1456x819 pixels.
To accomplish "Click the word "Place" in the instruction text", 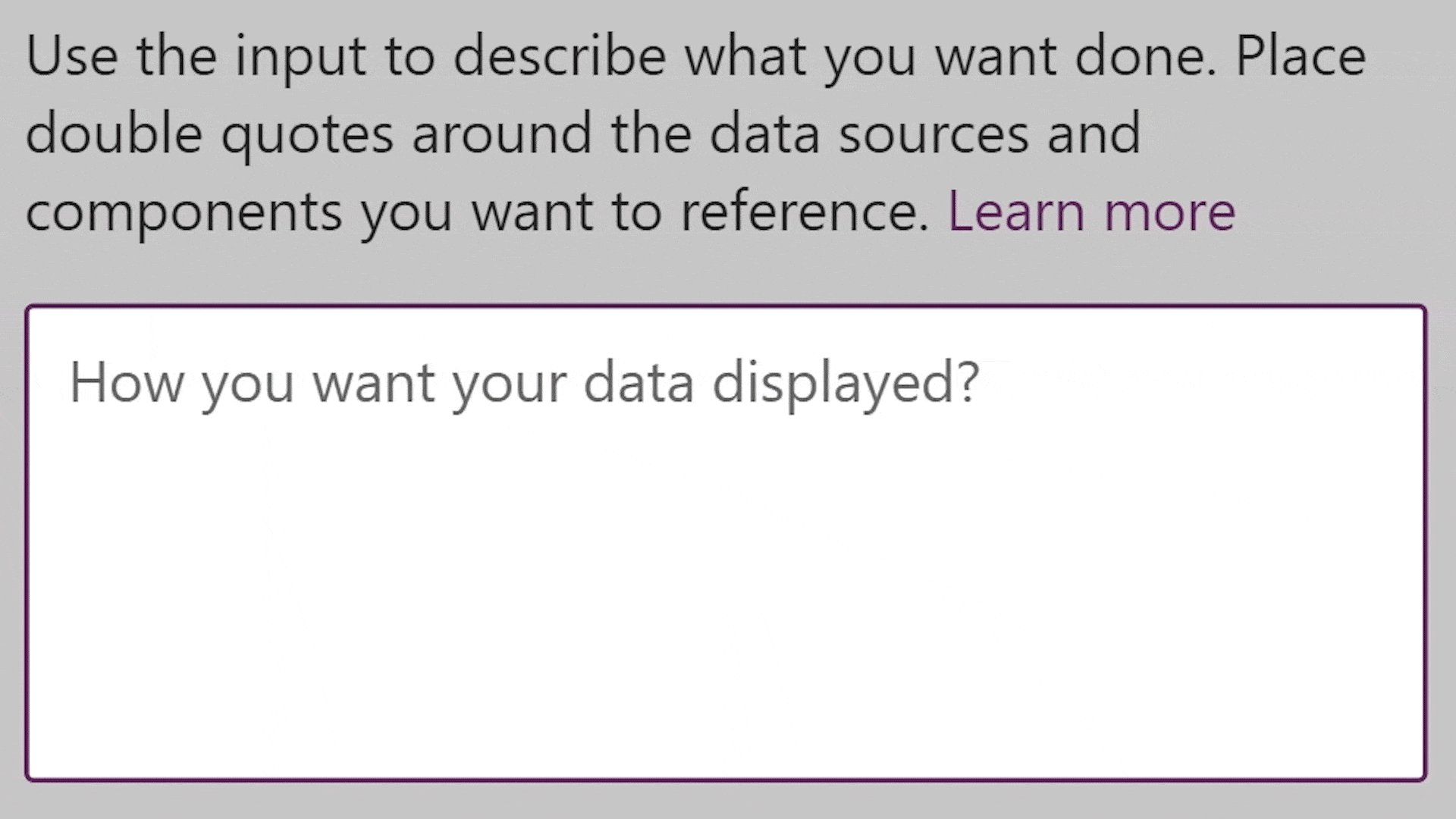I will (x=1300, y=56).
